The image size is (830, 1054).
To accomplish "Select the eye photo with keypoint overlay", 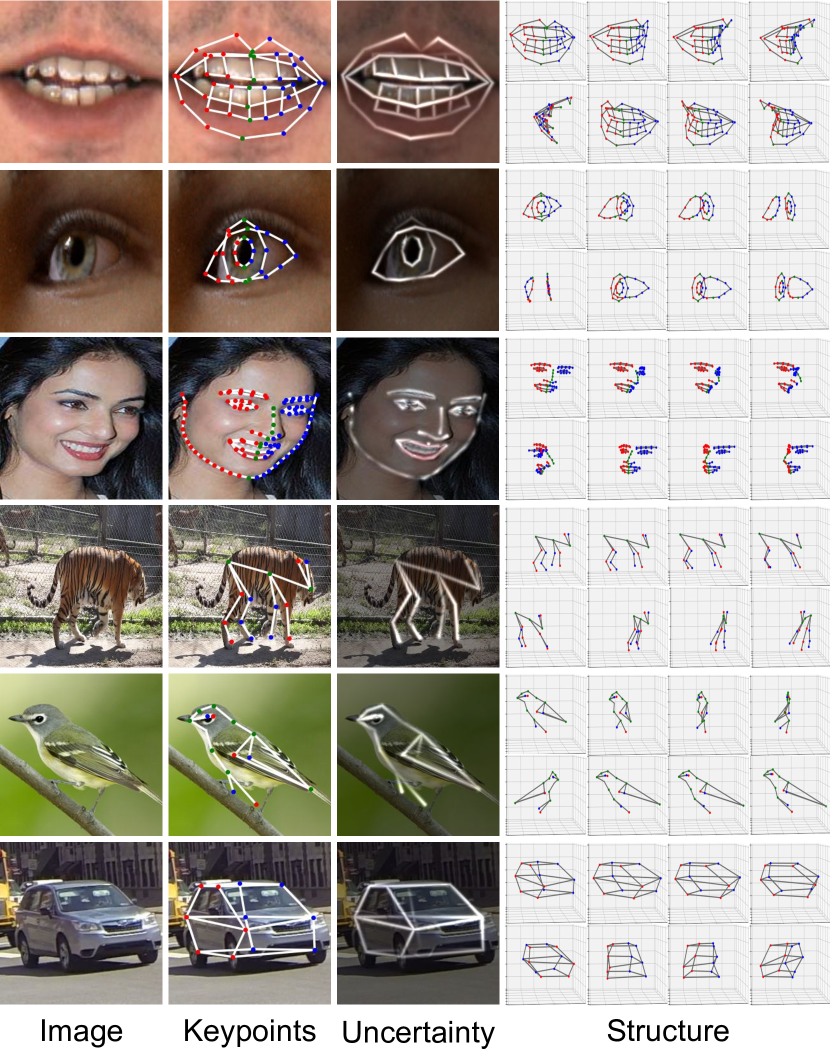I will point(249,250).
